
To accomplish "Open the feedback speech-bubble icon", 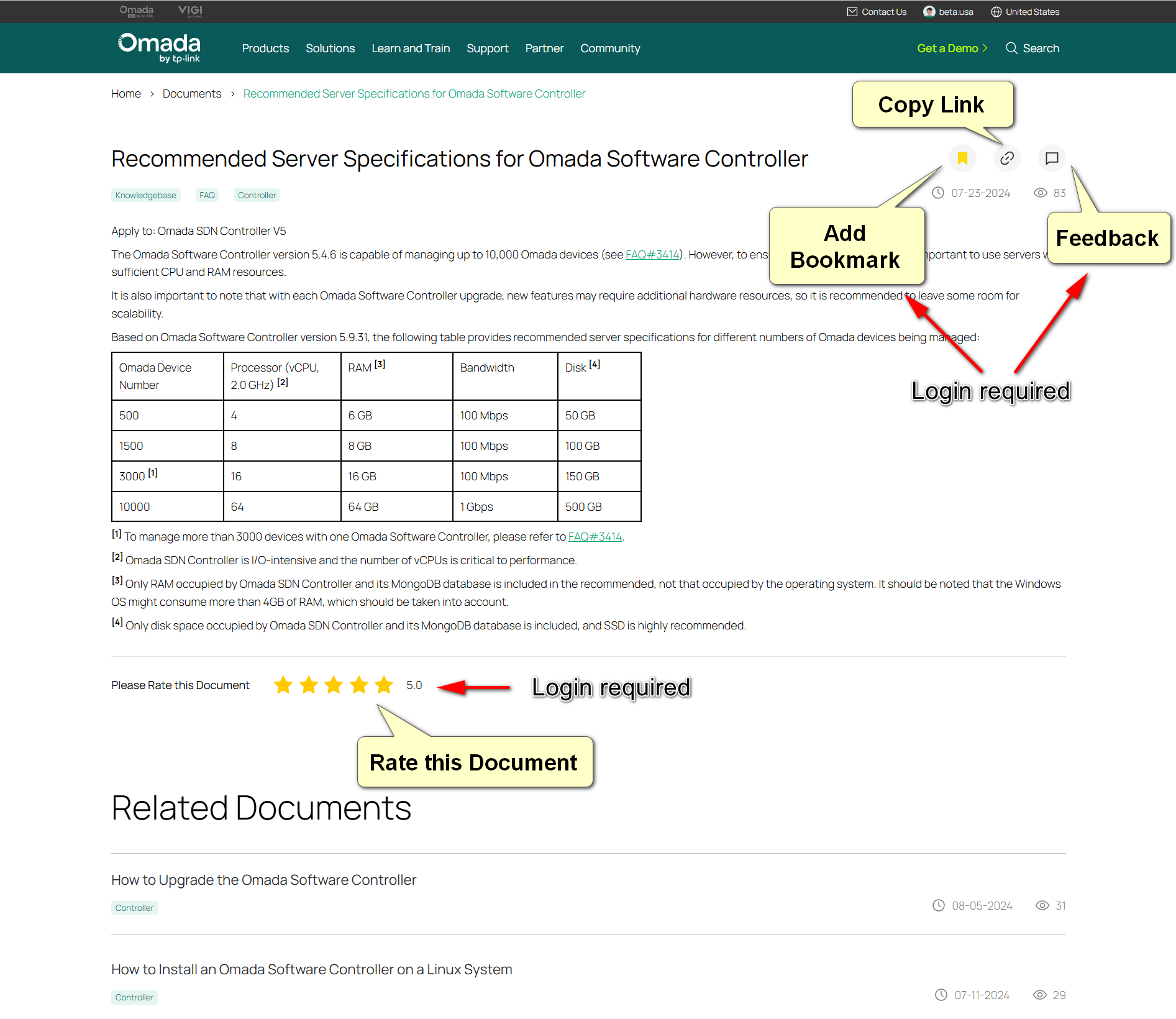I will [1052, 158].
